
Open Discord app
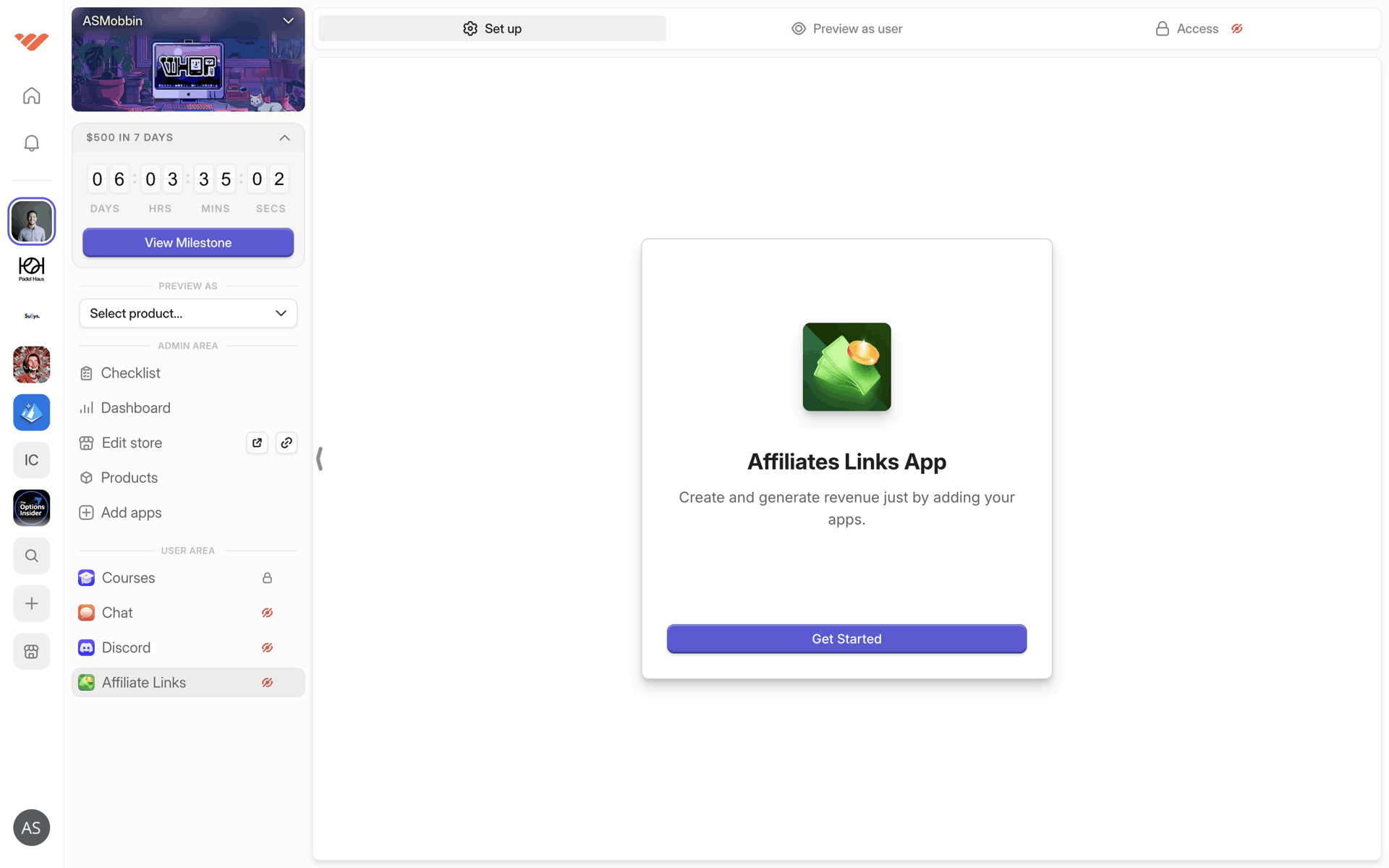coord(188,647)
